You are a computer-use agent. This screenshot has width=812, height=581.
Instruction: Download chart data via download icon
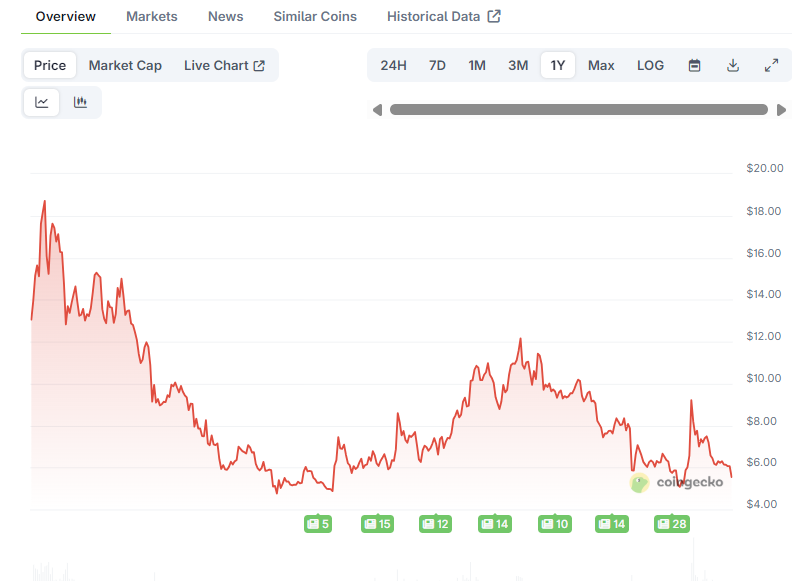coord(733,65)
